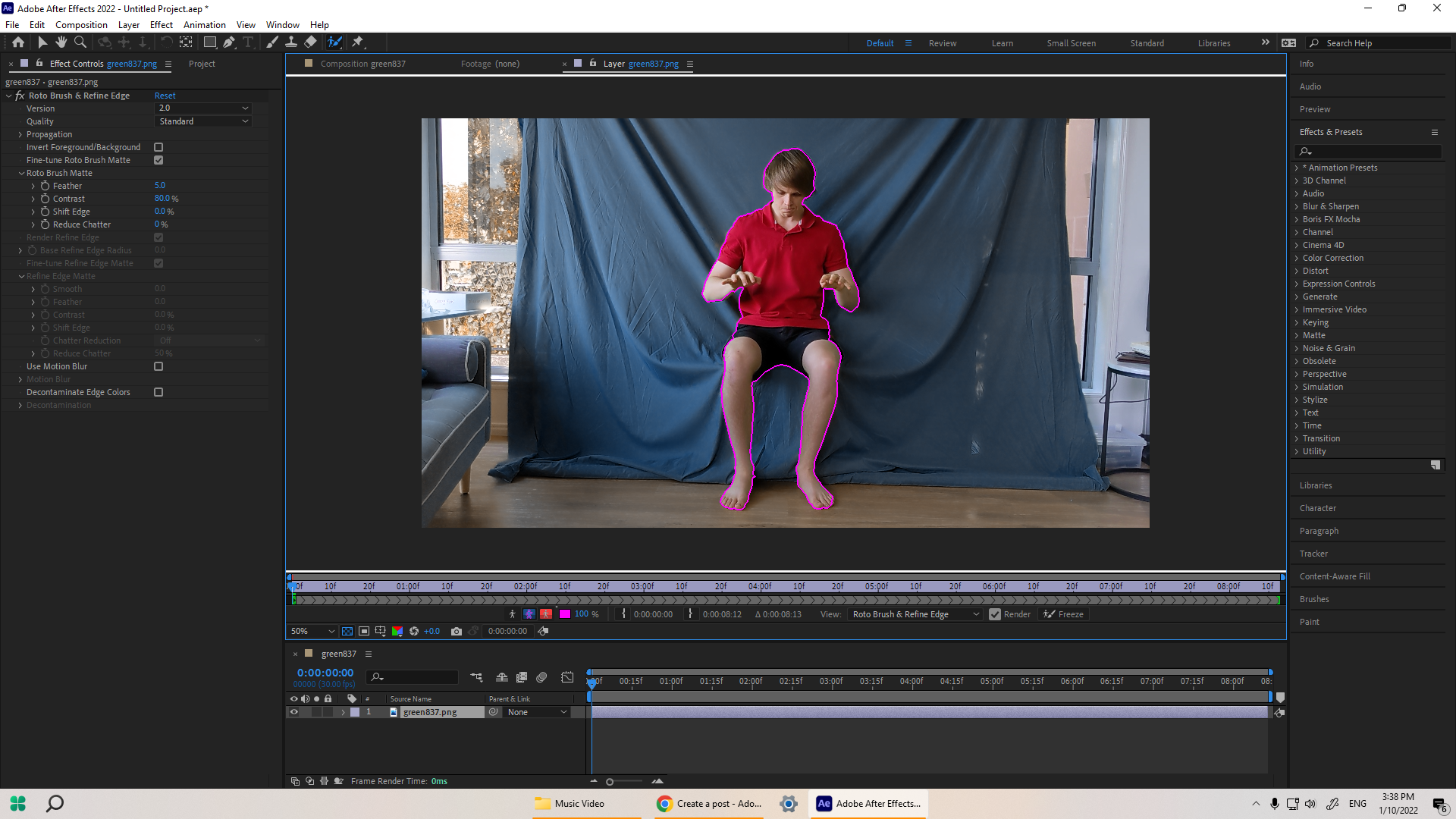
Task: Click the Pen tool in toolbar
Action: tap(230, 42)
